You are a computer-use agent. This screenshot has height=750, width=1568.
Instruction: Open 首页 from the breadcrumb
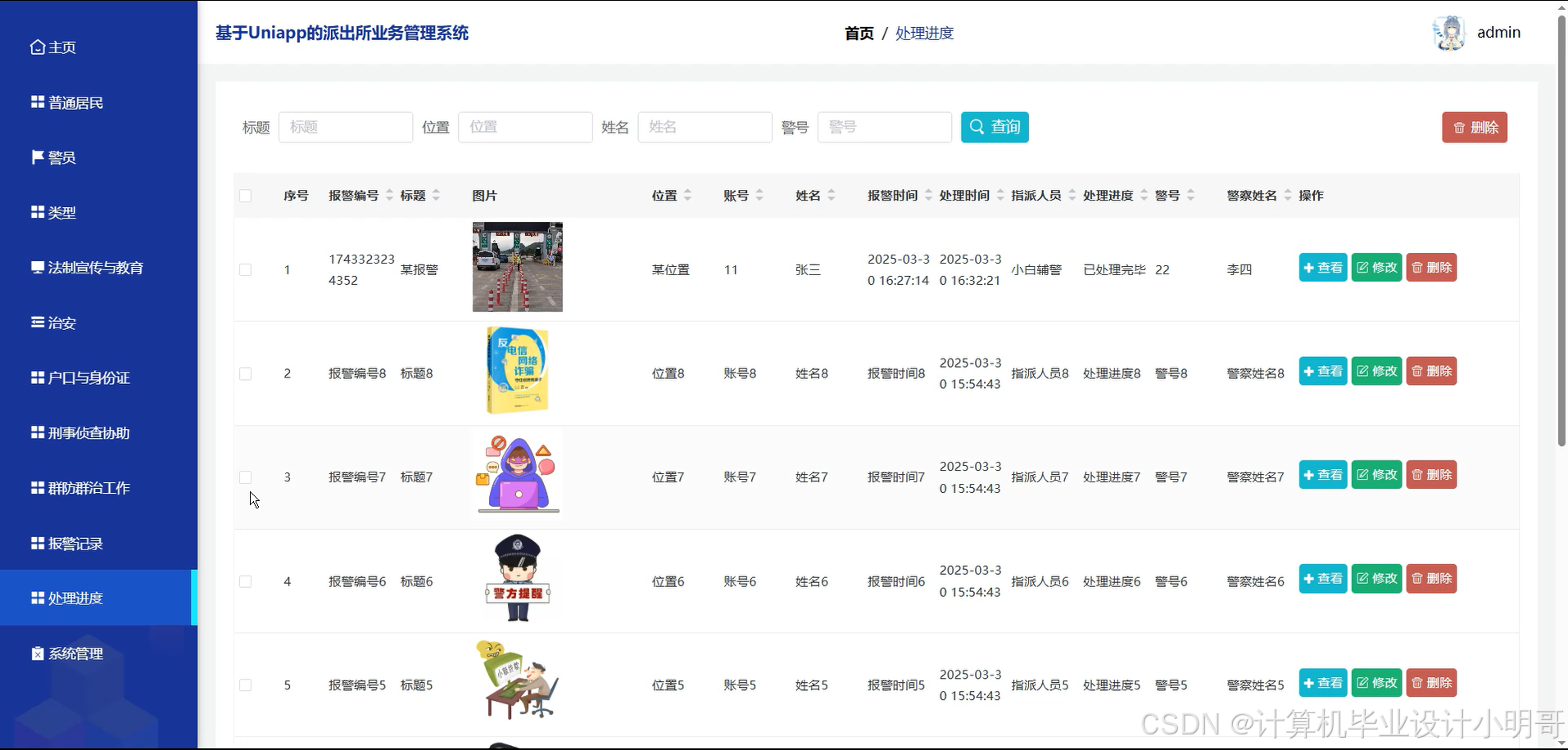(858, 33)
